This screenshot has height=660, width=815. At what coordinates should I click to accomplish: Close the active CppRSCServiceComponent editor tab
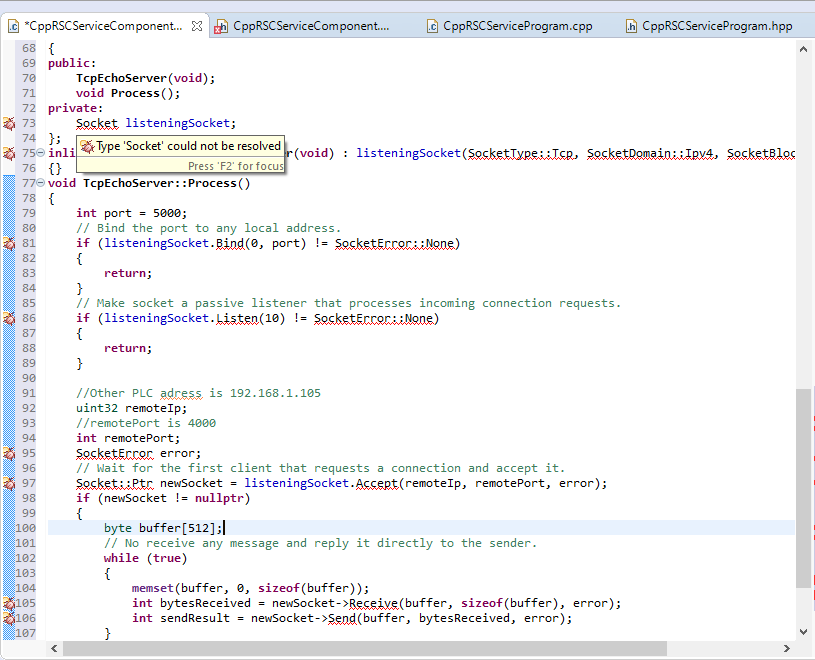(x=197, y=26)
